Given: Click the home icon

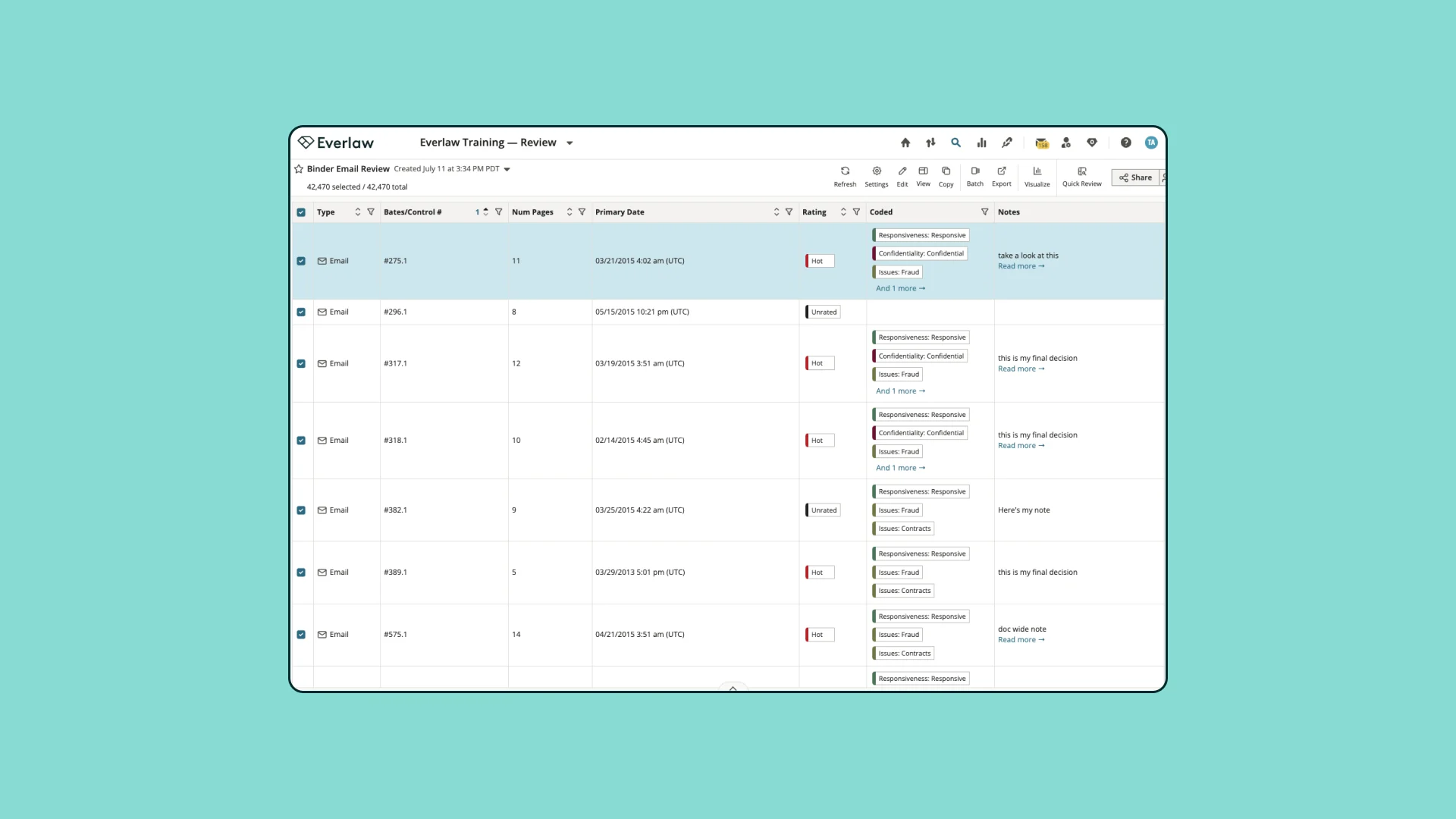Looking at the screenshot, I should tap(905, 143).
